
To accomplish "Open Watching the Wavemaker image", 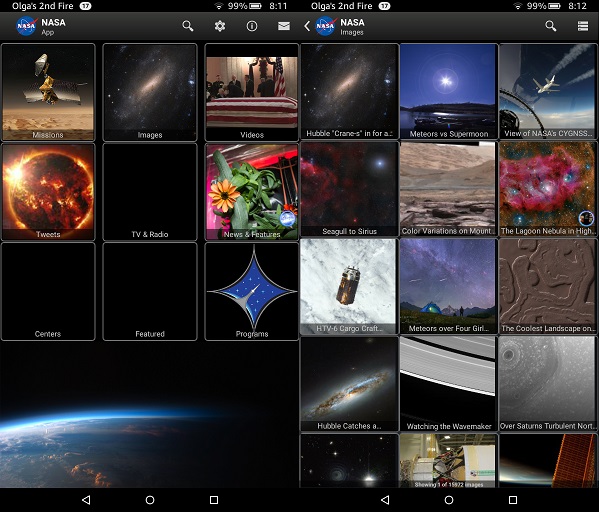I will click(x=448, y=384).
